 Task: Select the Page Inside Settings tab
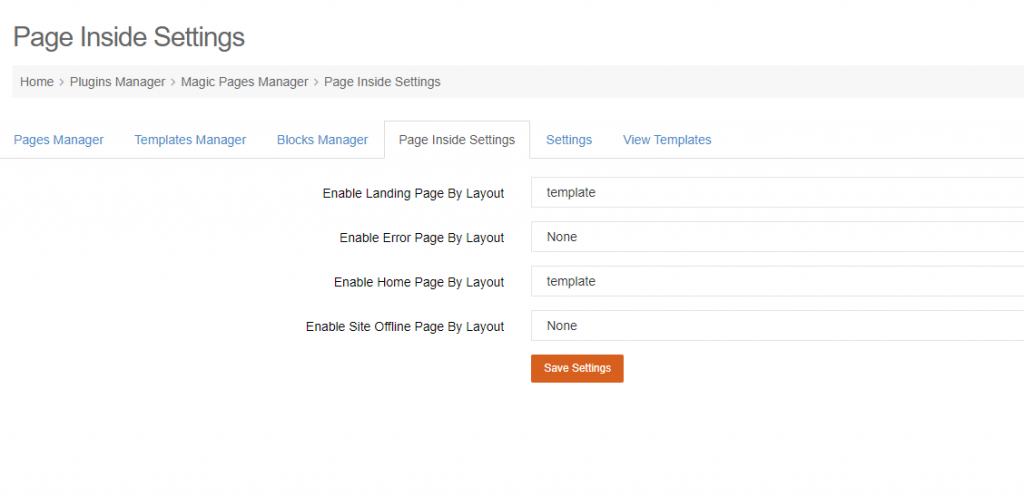456,140
